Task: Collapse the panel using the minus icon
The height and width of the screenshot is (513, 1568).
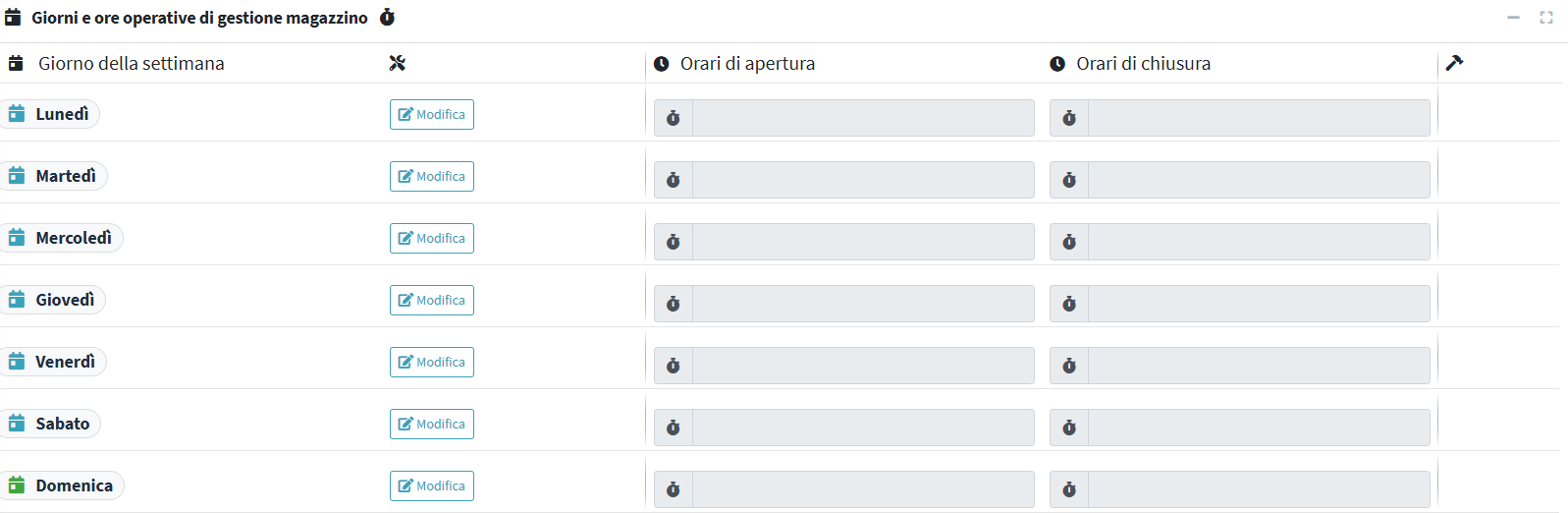Action: point(1513,18)
